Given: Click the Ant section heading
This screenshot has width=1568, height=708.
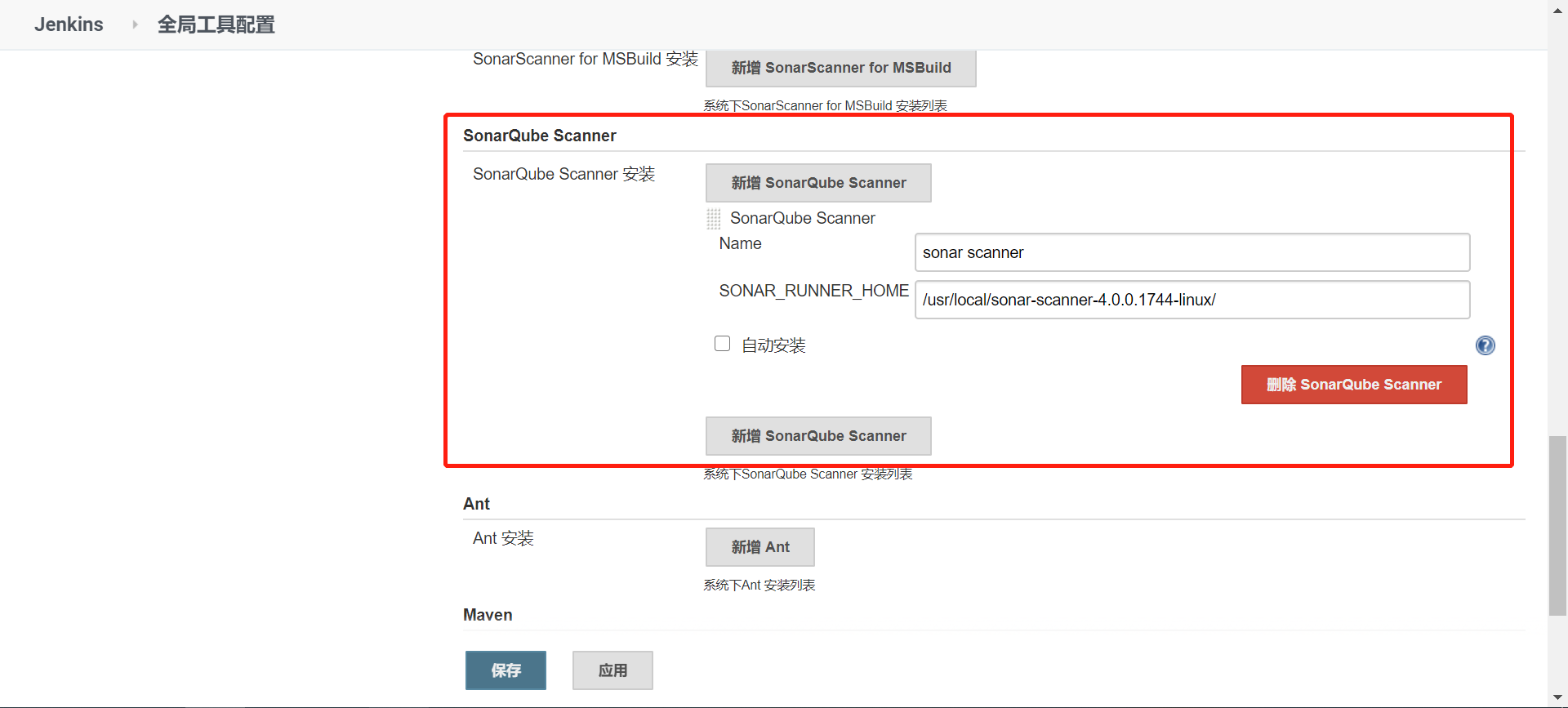Looking at the screenshot, I should [476, 504].
